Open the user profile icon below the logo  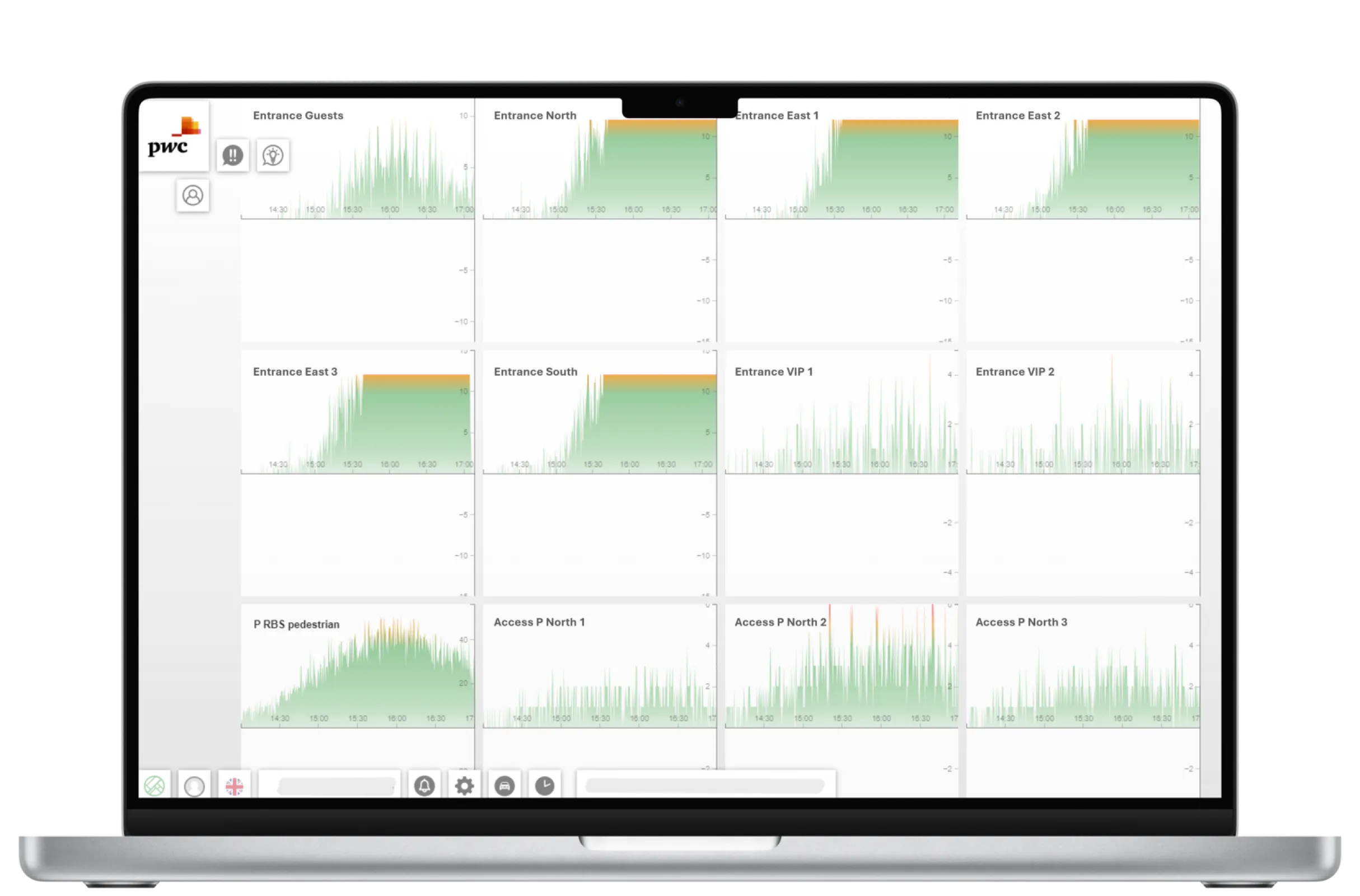(x=193, y=195)
